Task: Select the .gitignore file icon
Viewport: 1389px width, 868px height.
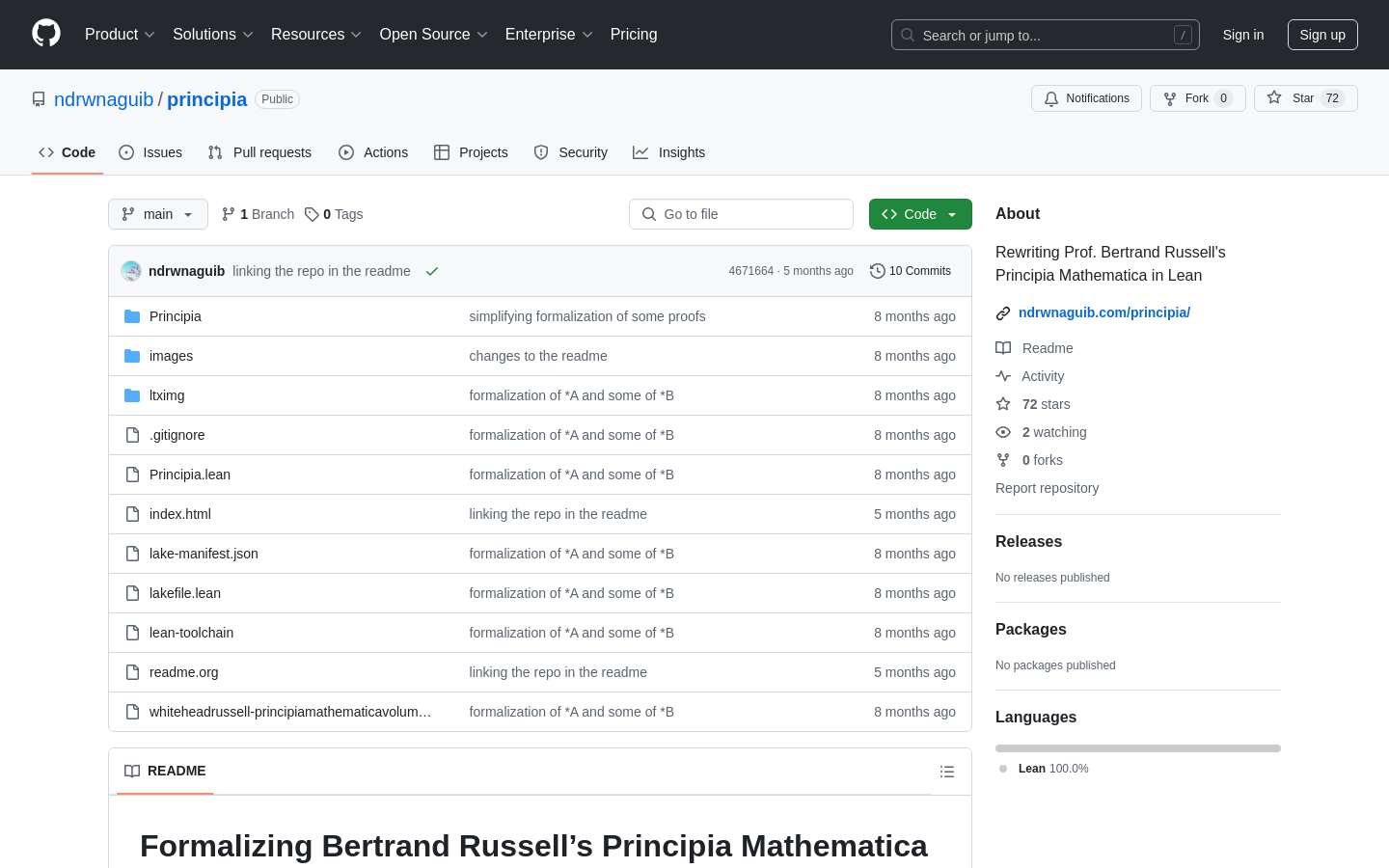Action: [x=132, y=435]
